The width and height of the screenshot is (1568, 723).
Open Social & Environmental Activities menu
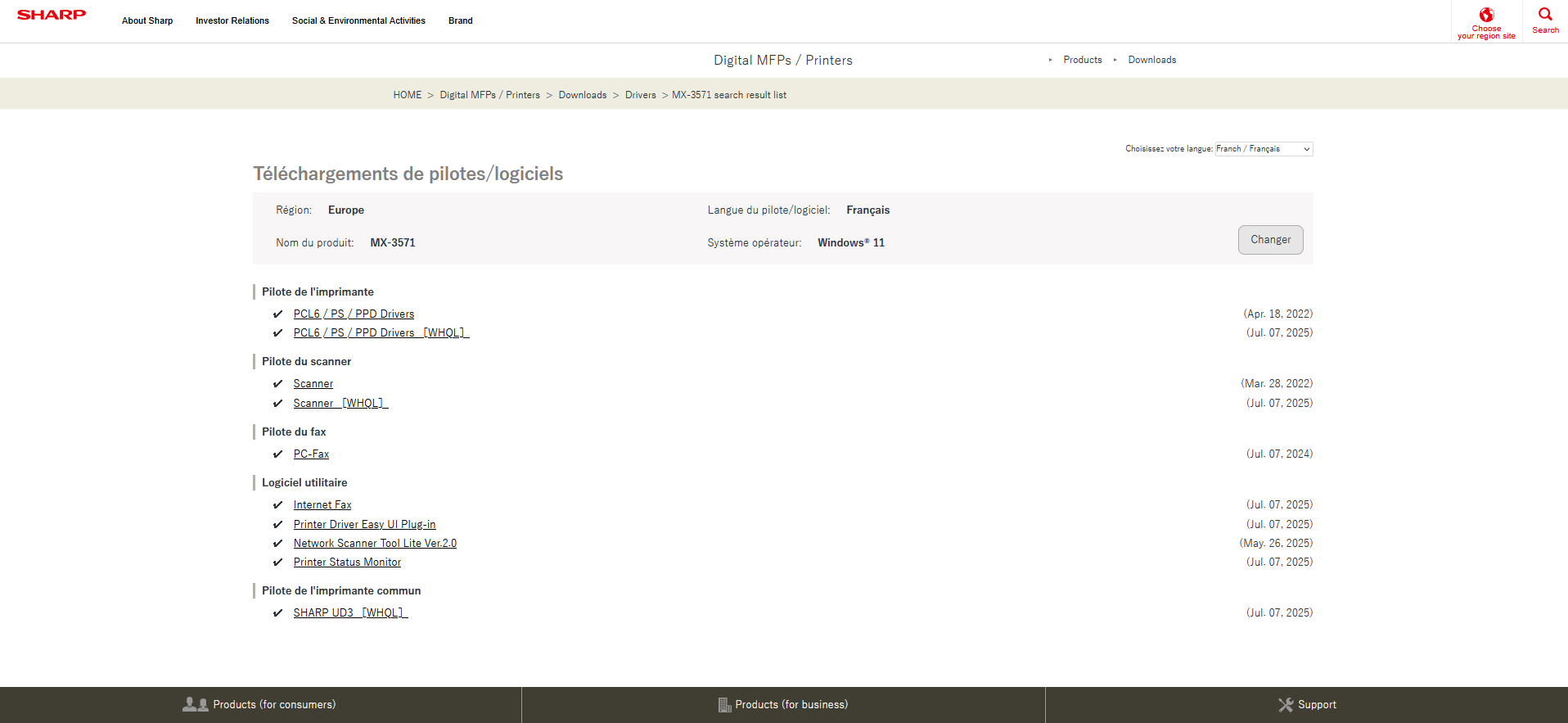[x=358, y=20]
